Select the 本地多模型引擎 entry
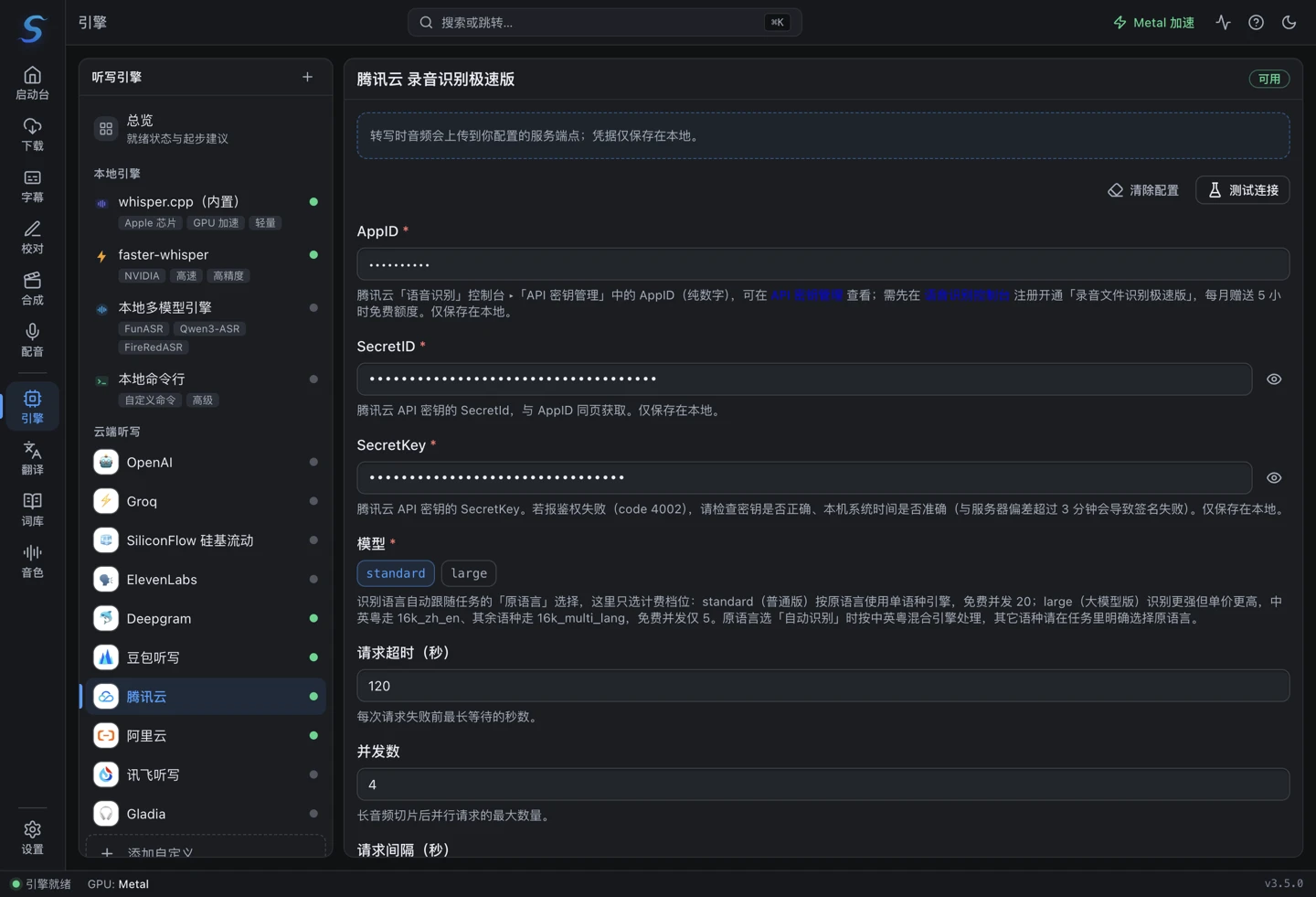The image size is (1316, 897). [x=206, y=326]
